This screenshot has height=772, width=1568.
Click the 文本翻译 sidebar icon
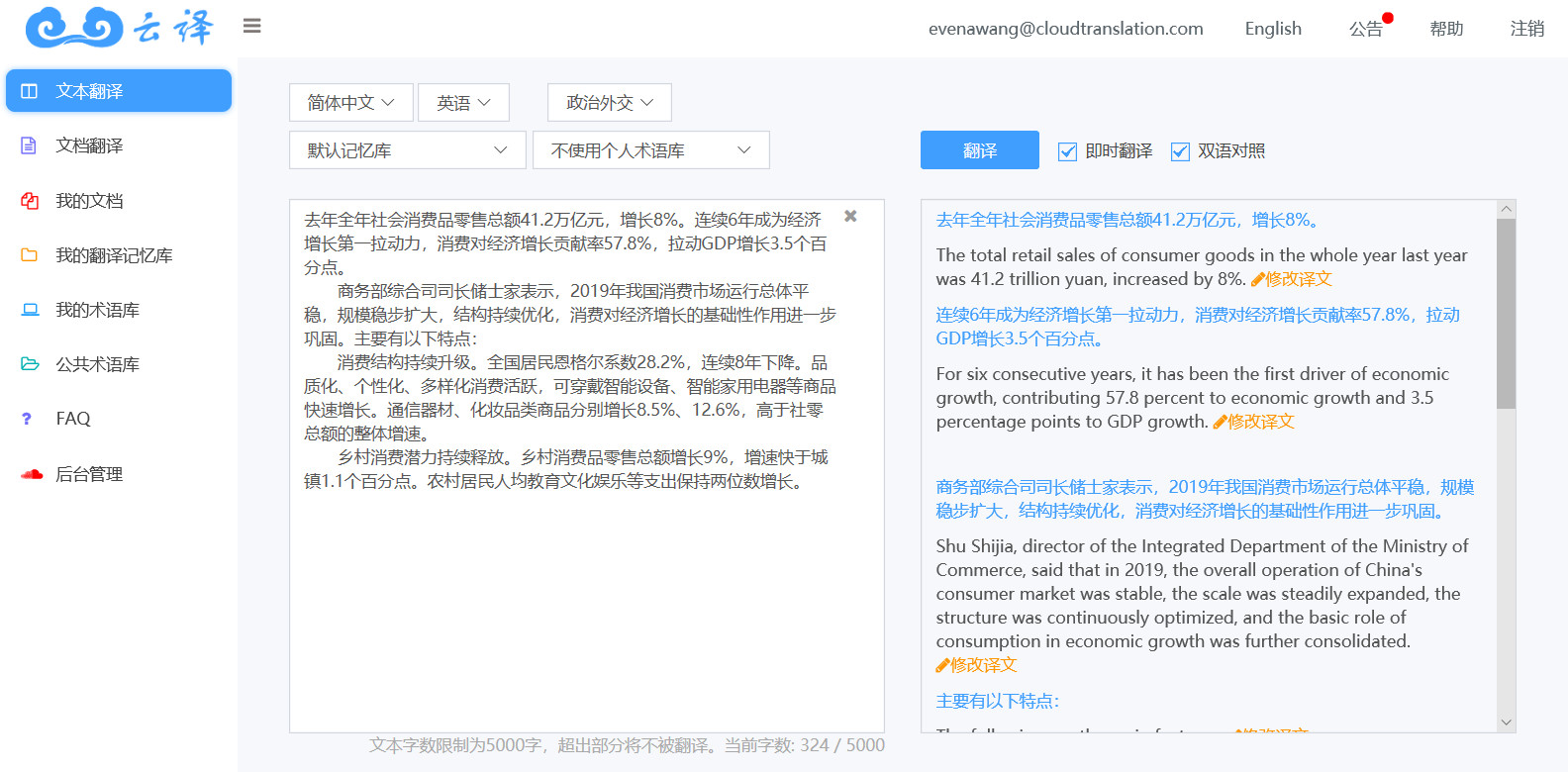(x=30, y=91)
